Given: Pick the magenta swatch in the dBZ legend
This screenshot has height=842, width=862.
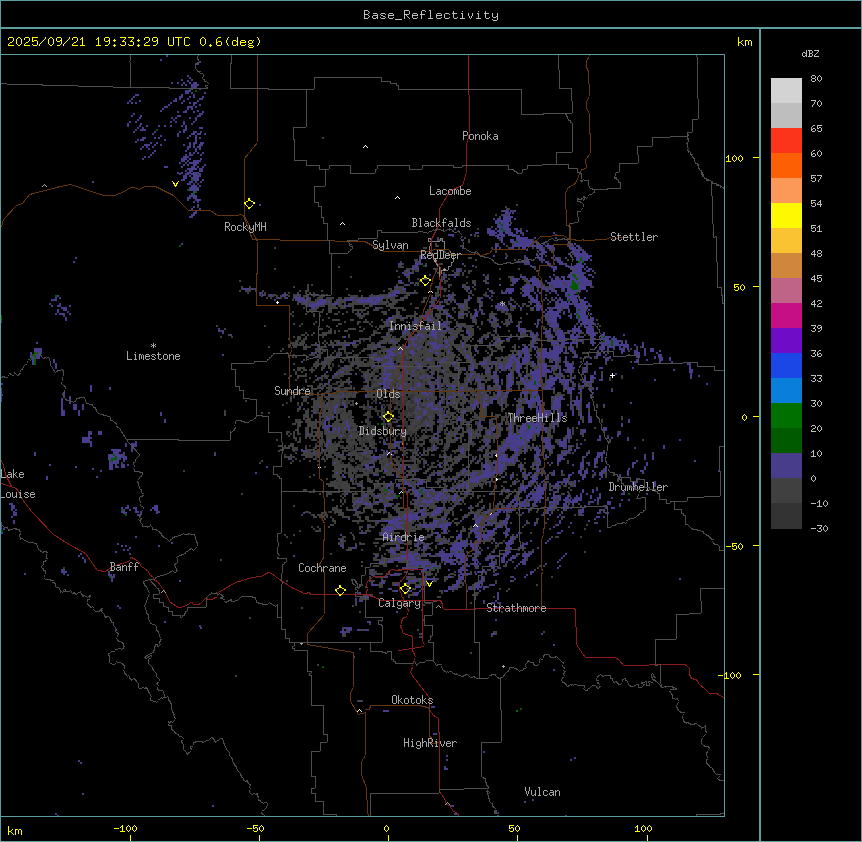Looking at the screenshot, I should tap(786, 316).
